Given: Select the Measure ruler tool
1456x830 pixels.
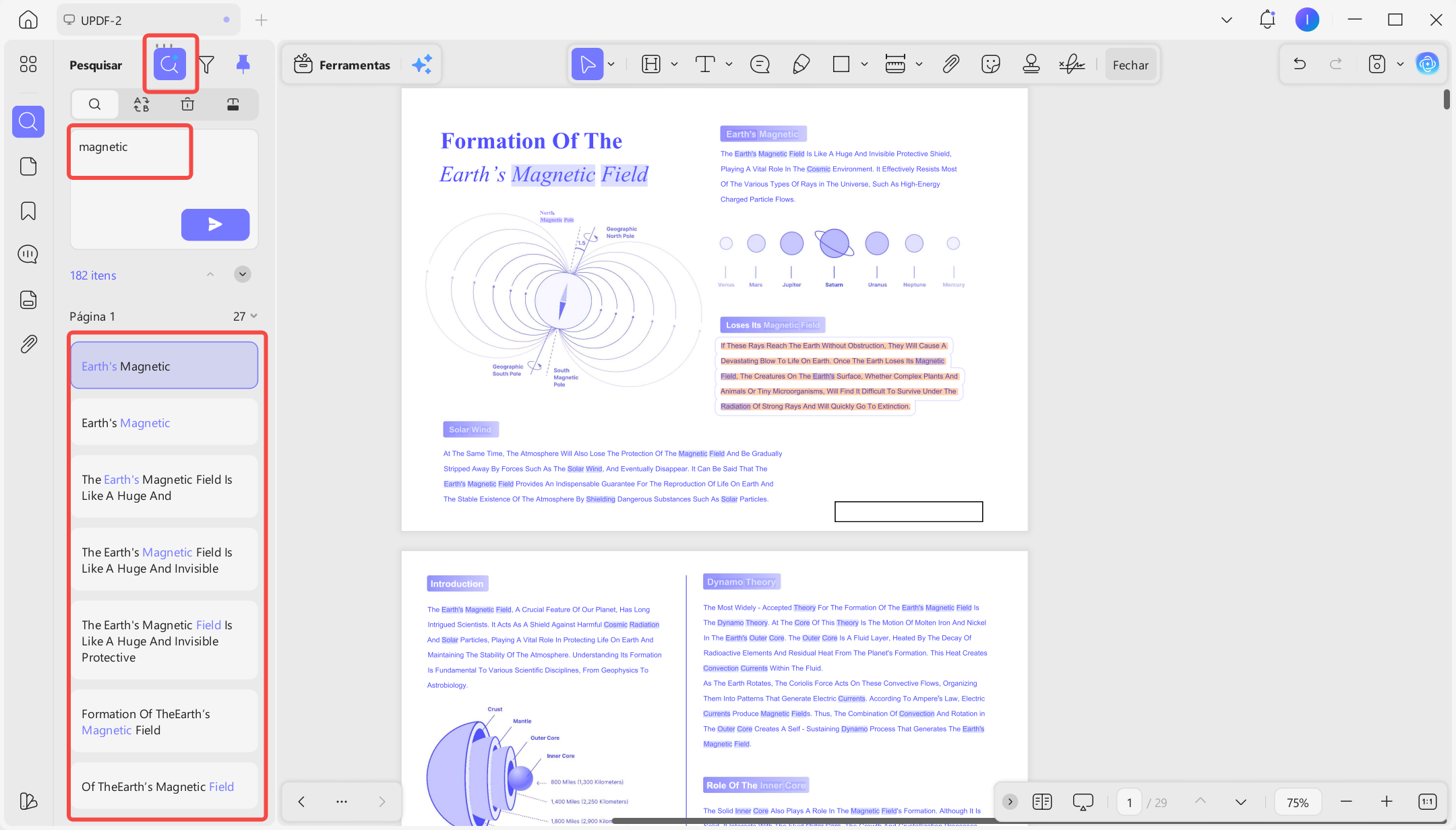Looking at the screenshot, I should click(895, 65).
